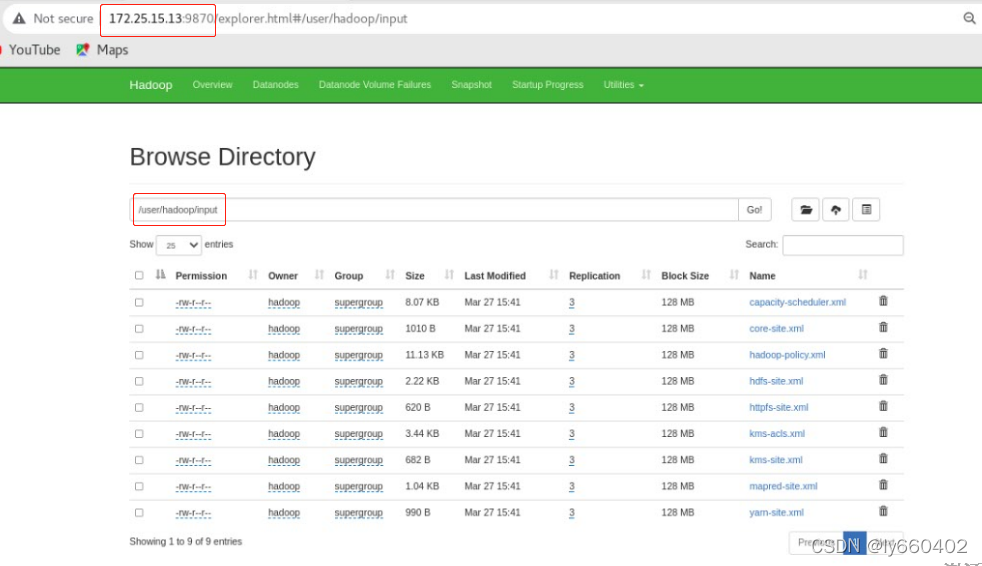
Task: Click the Go! button
Action: click(x=754, y=210)
